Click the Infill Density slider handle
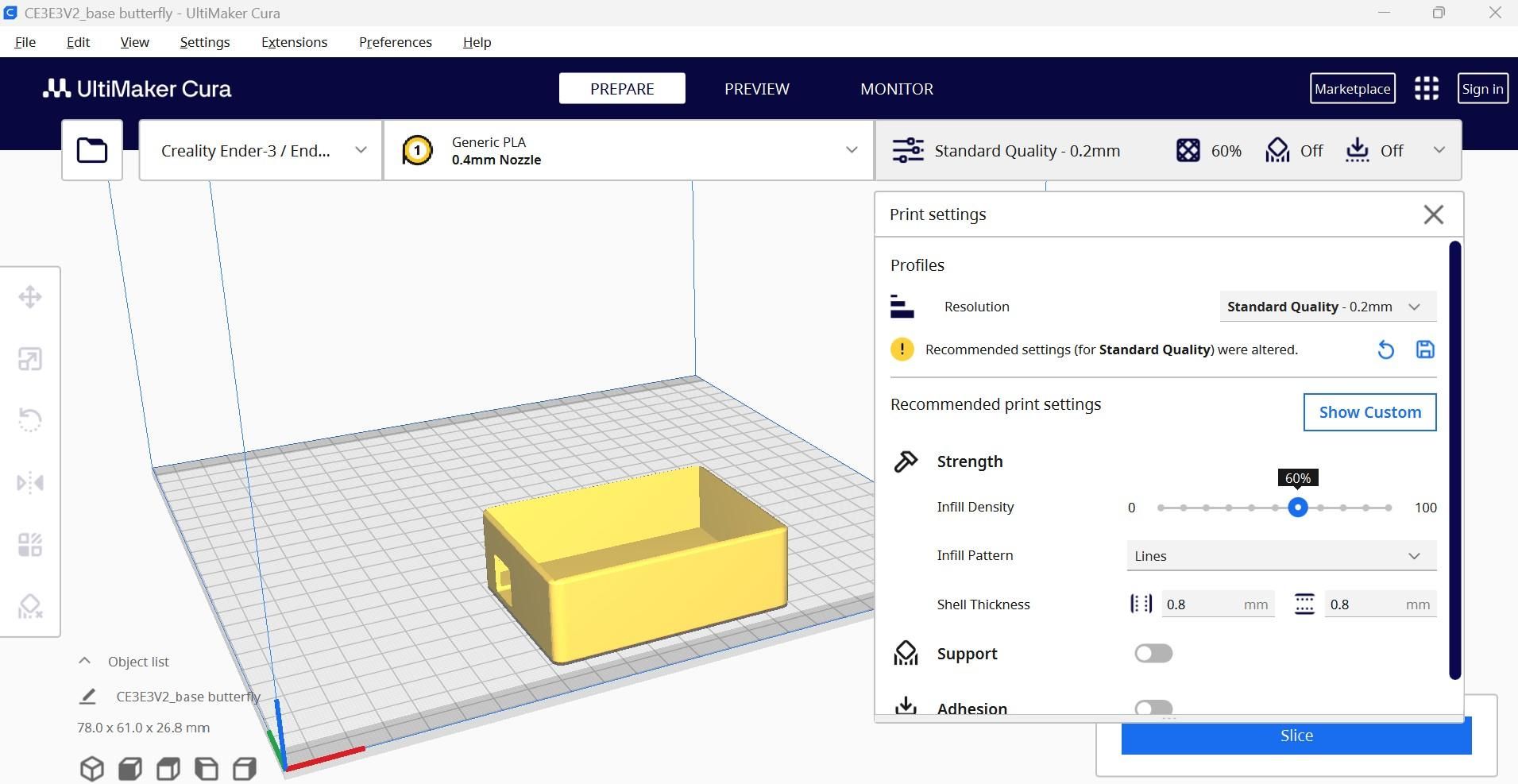The image size is (1518, 784). (1298, 508)
